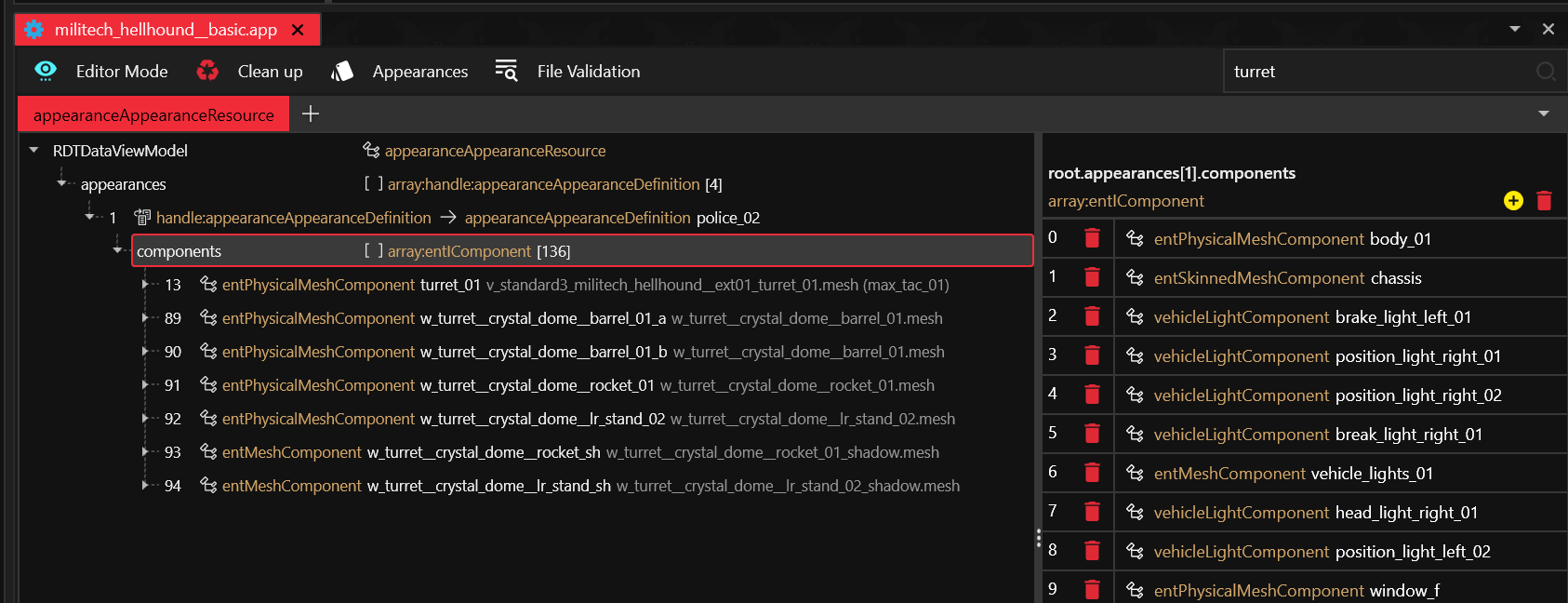The height and width of the screenshot is (603, 1568).
Task: Close the militech_hellhound__basic.app tab
Action: point(298,30)
